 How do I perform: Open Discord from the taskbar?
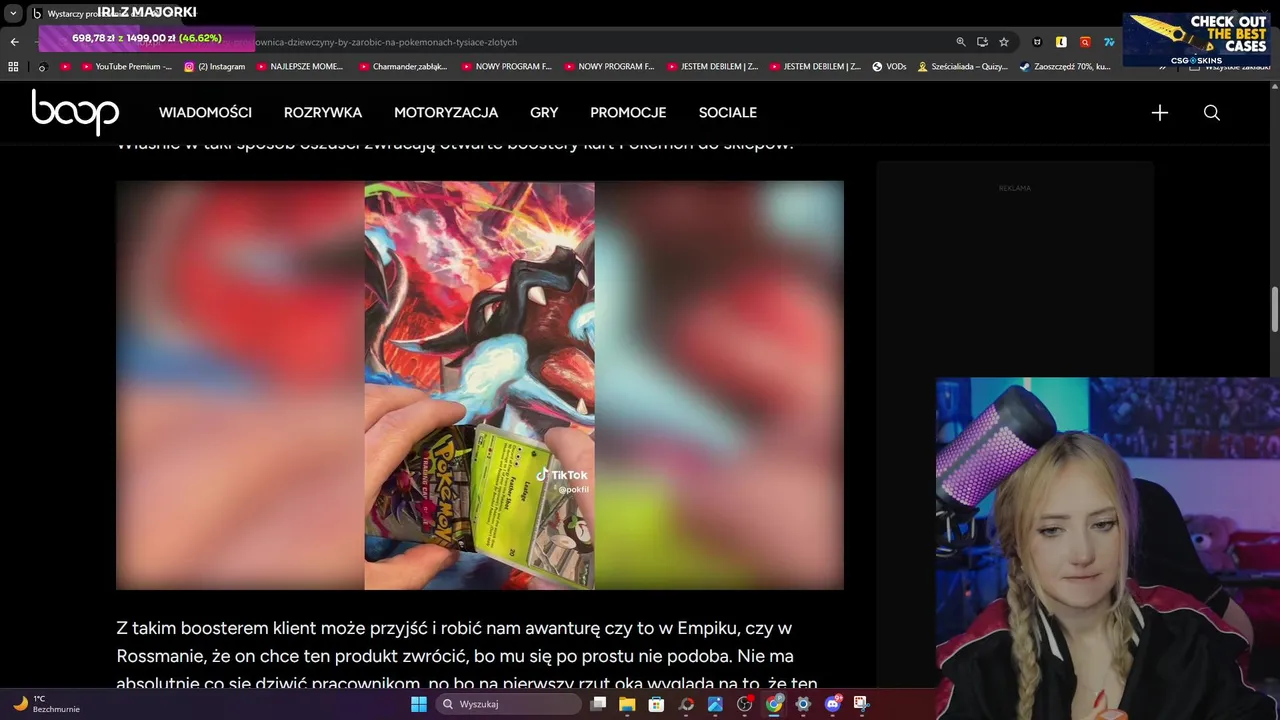pos(833,704)
